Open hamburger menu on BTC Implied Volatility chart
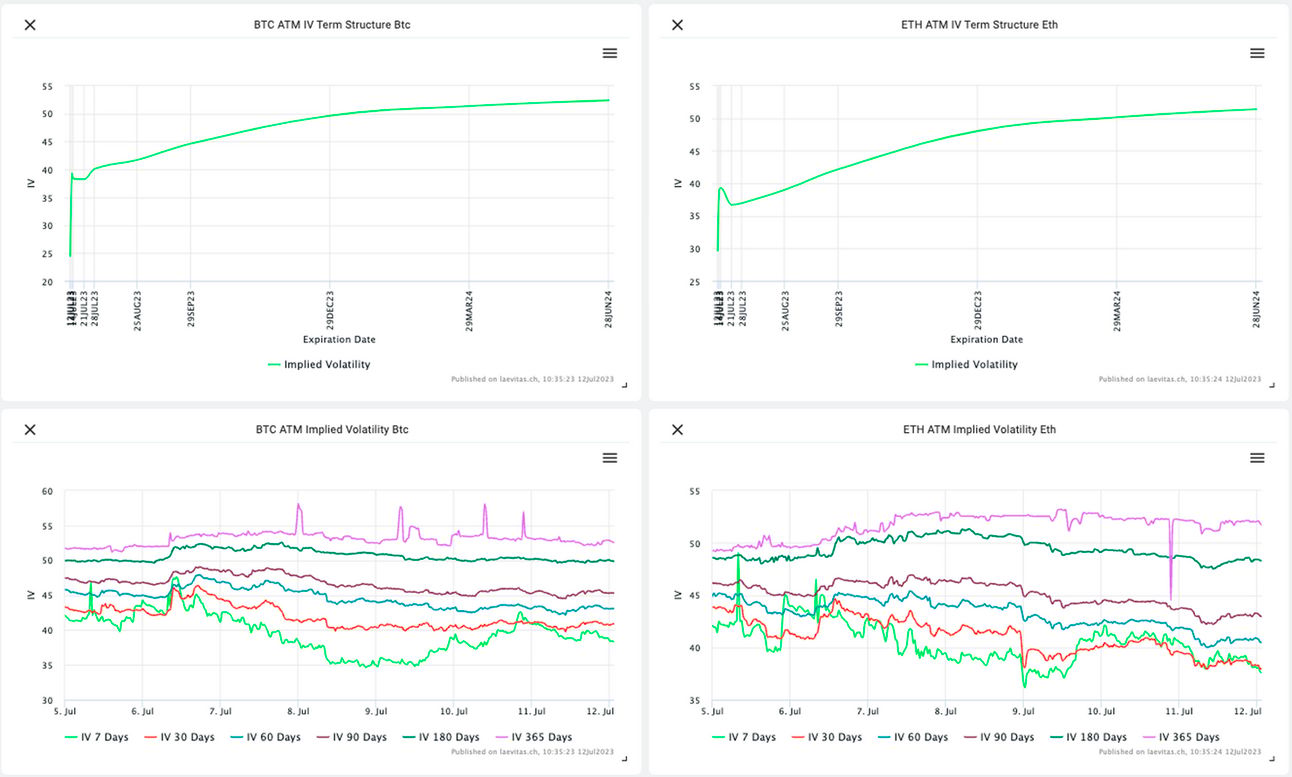This screenshot has width=1292, height=777. point(610,457)
